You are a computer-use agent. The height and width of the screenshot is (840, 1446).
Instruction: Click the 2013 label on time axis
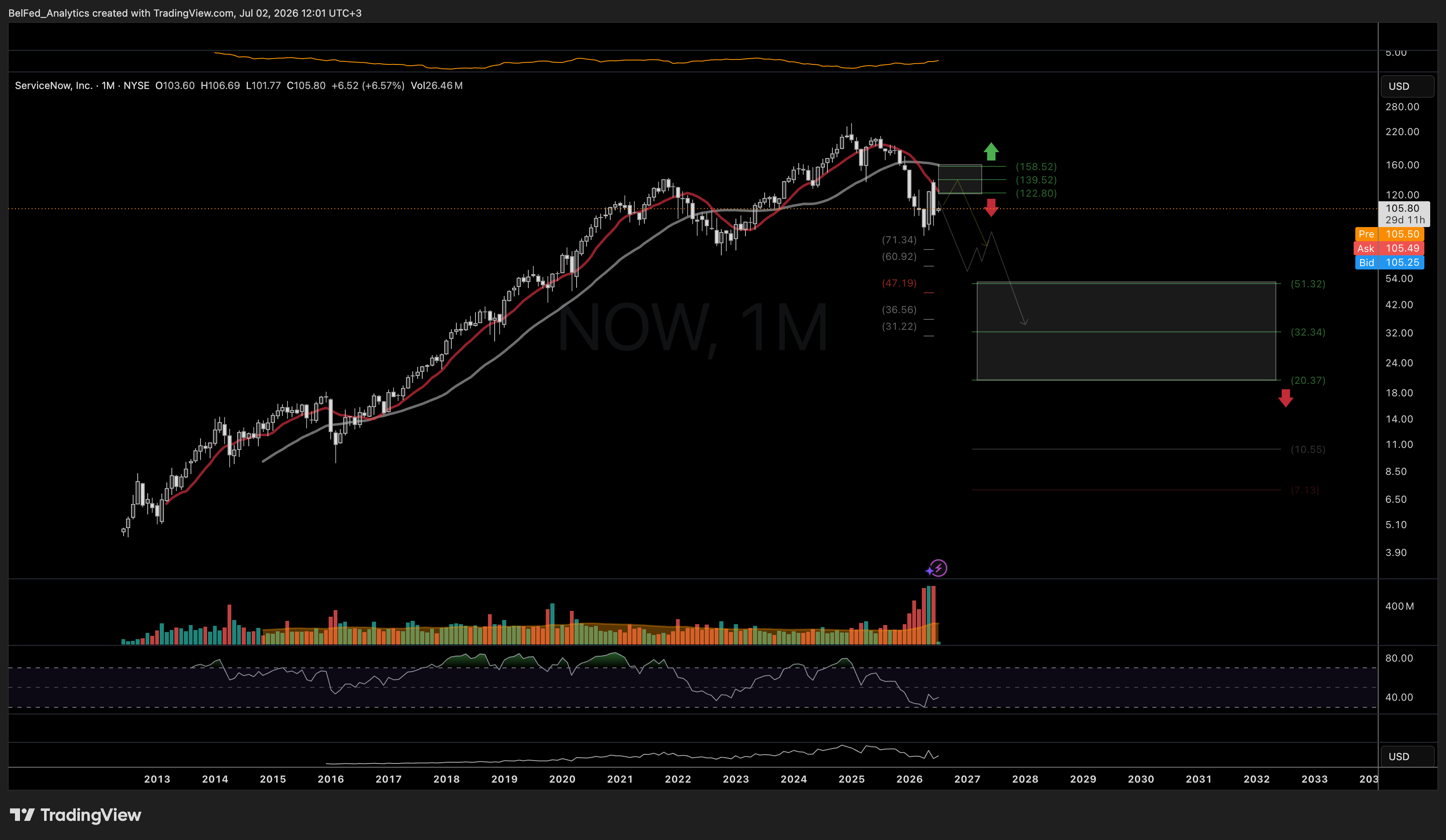click(157, 778)
